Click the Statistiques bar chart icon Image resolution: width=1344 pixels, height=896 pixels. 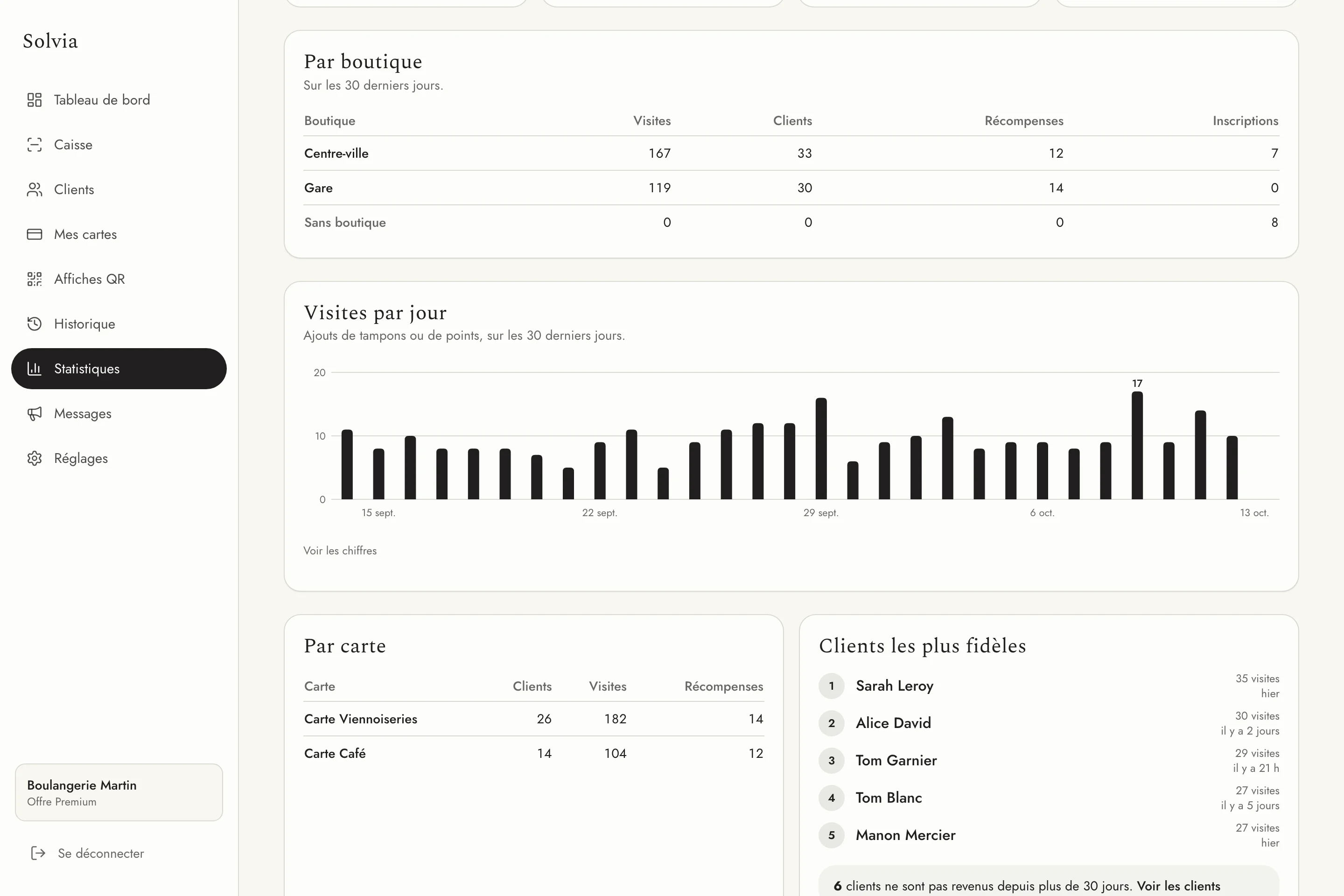point(34,369)
